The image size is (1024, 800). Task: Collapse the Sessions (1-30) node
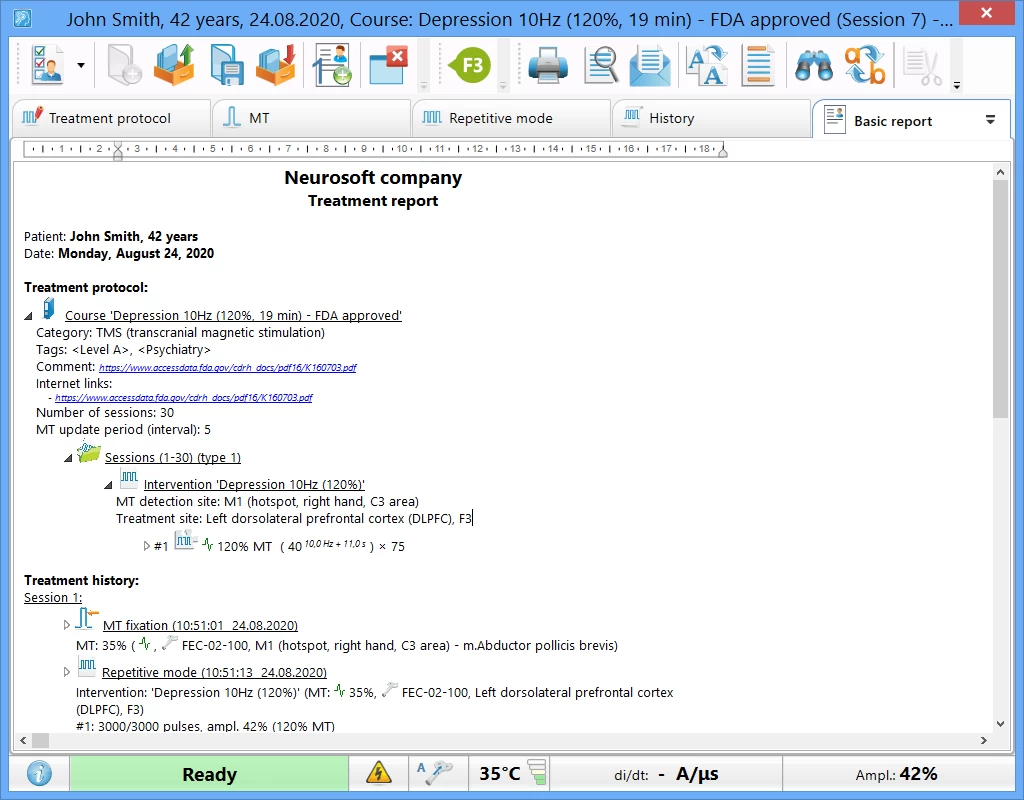[68, 458]
